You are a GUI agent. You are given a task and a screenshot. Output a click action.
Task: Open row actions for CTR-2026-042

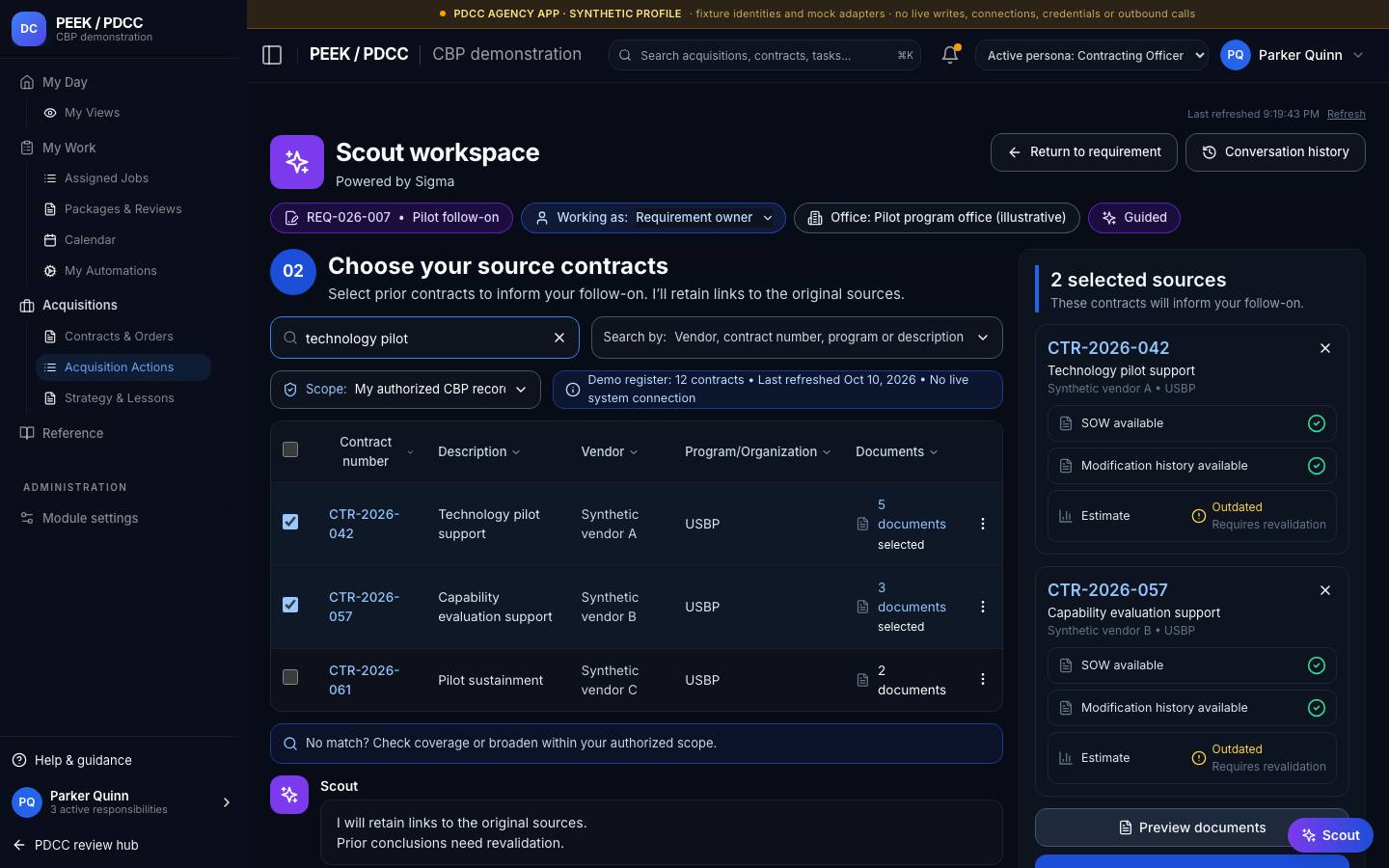click(x=983, y=524)
